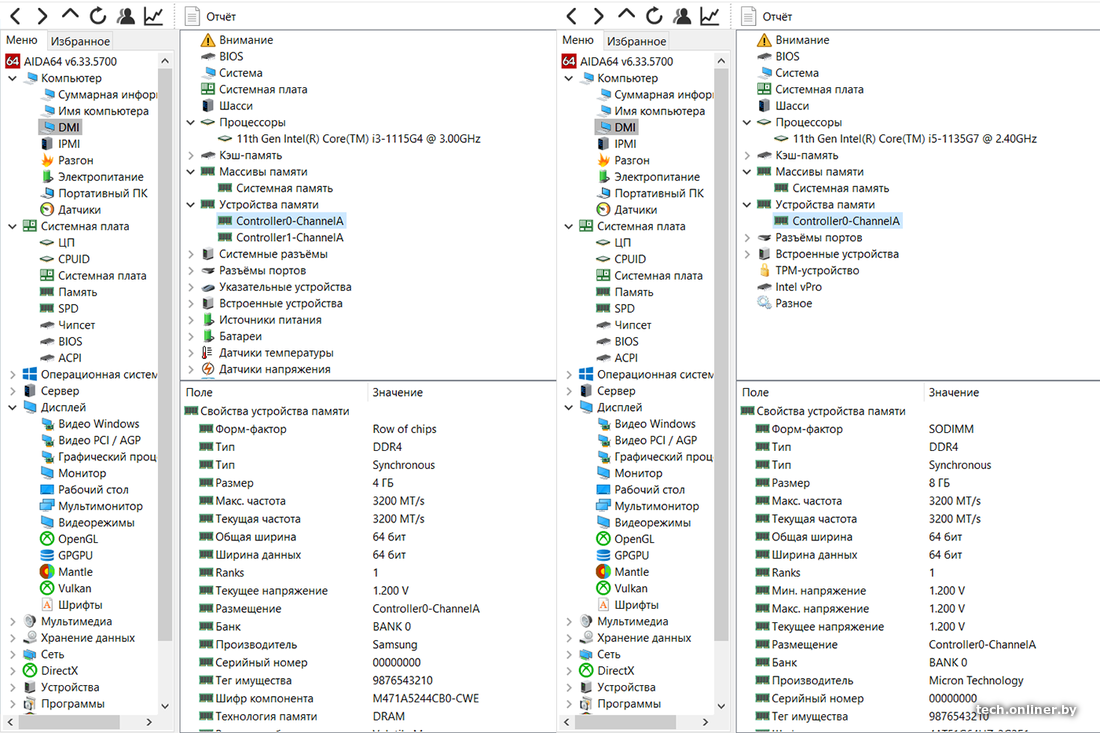This screenshot has width=1100, height=733.
Task: Open GPGPU in the right window tree
Action: [623, 556]
